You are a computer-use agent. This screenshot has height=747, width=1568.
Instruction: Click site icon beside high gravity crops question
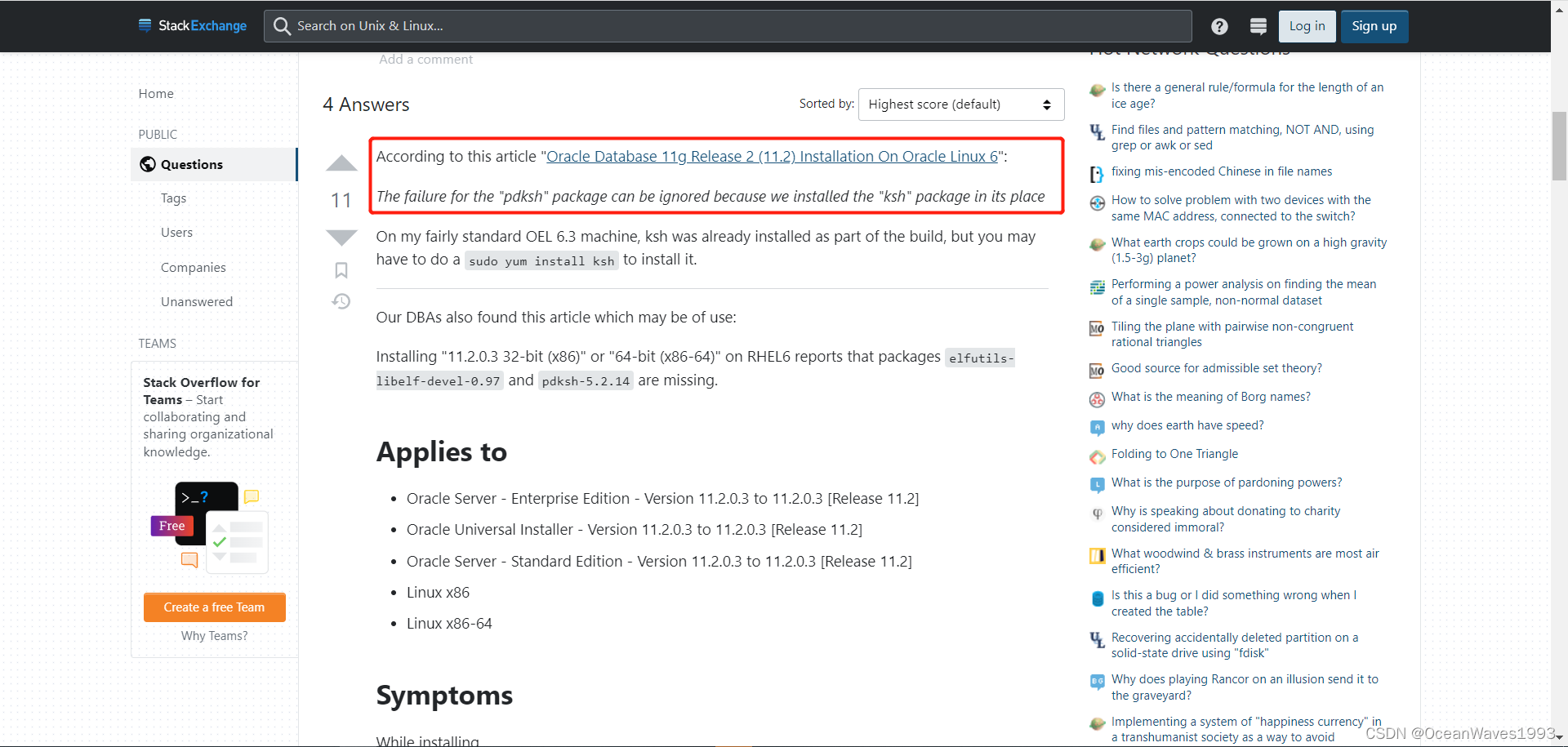click(1098, 245)
